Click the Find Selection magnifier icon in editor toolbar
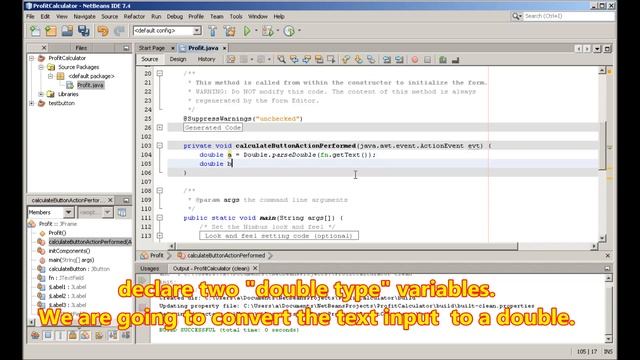 [282, 60]
